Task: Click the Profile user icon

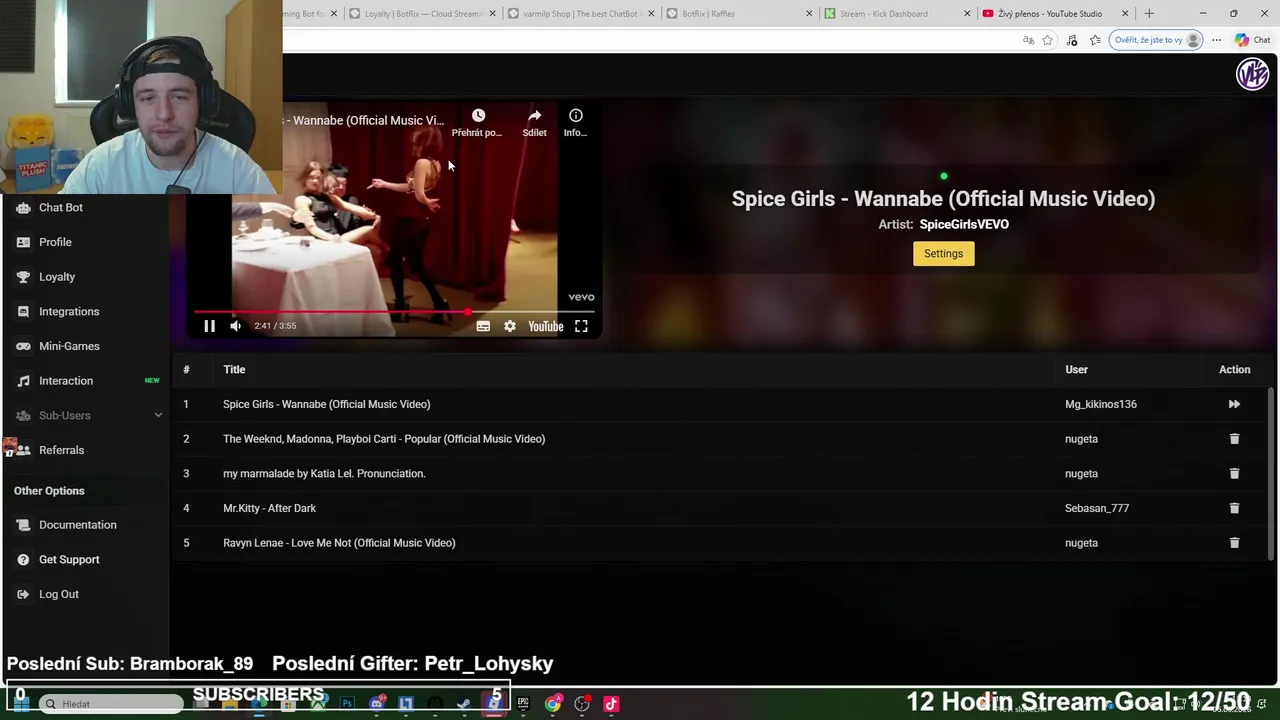Action: 23,242
